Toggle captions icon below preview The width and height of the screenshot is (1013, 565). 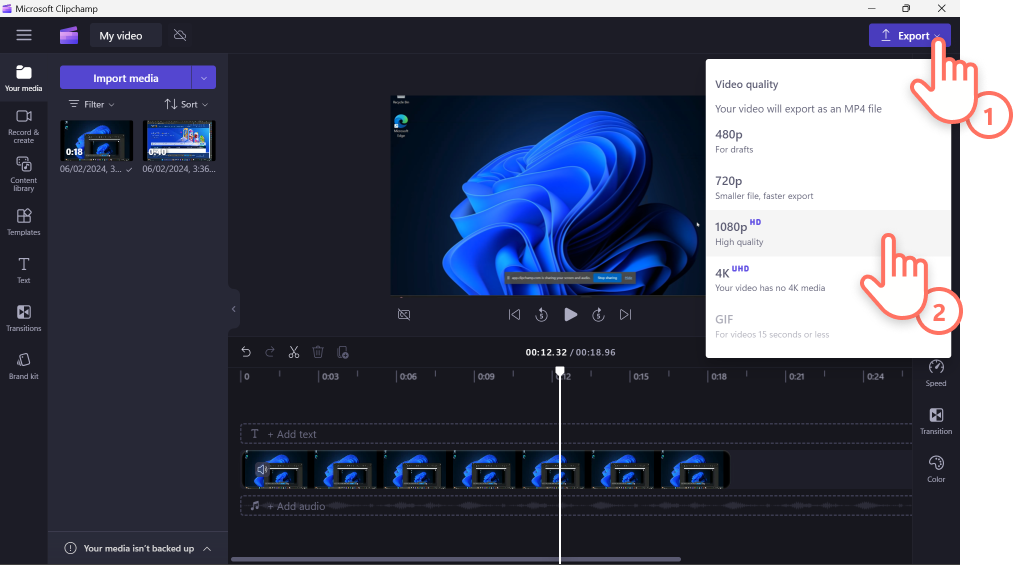[404, 314]
